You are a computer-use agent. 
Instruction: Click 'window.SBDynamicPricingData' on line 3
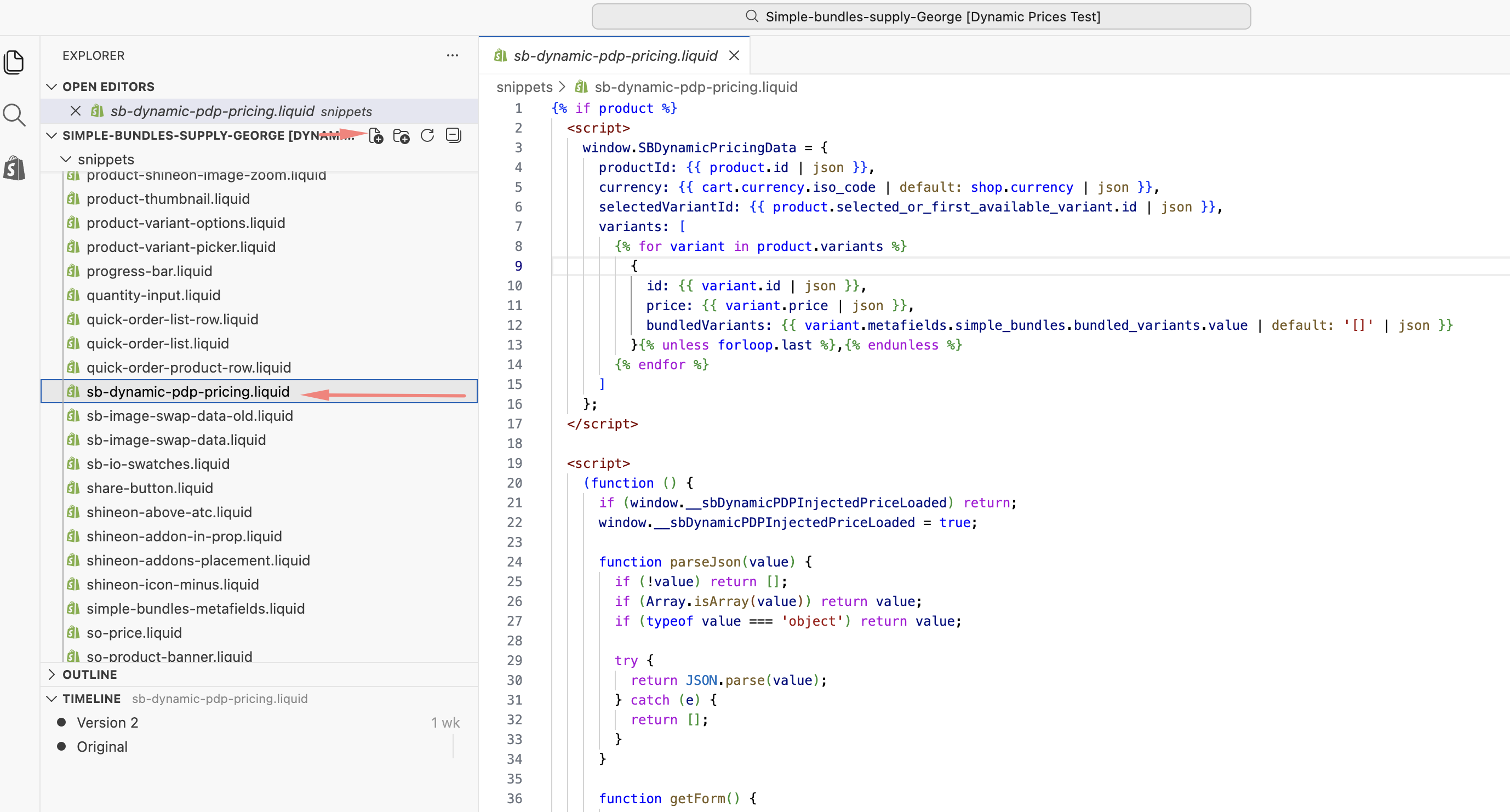click(689, 148)
